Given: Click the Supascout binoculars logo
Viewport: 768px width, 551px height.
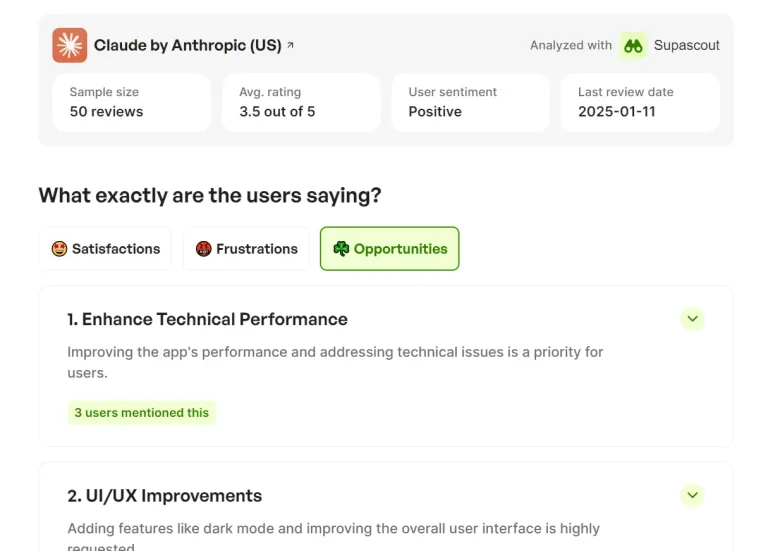Looking at the screenshot, I should [x=633, y=46].
